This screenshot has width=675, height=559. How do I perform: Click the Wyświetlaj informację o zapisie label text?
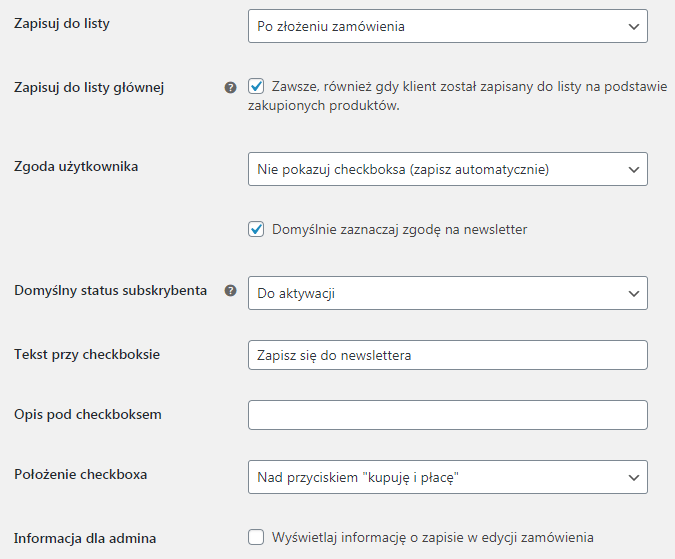[433, 537]
